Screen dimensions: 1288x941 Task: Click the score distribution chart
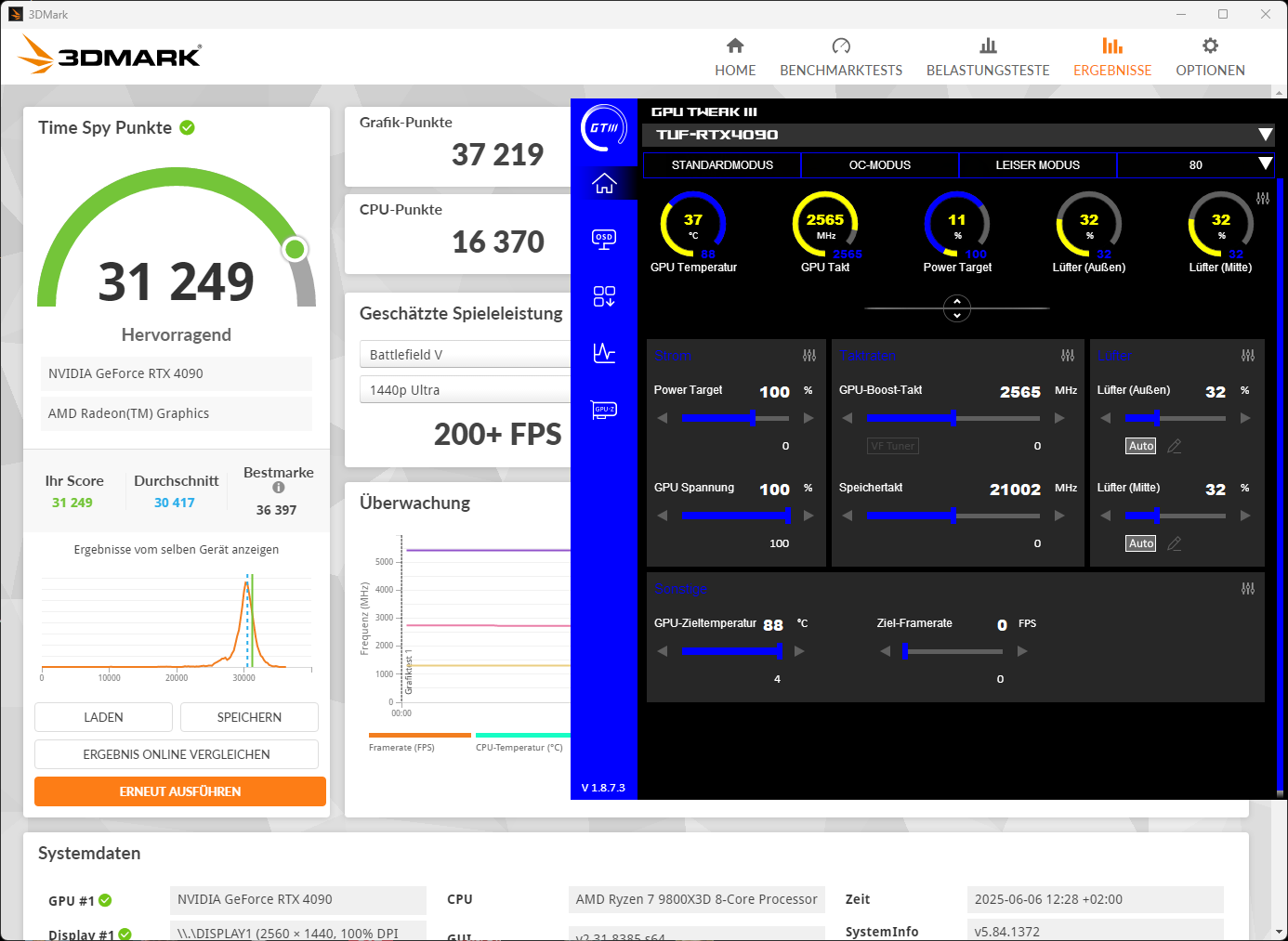pos(177,627)
